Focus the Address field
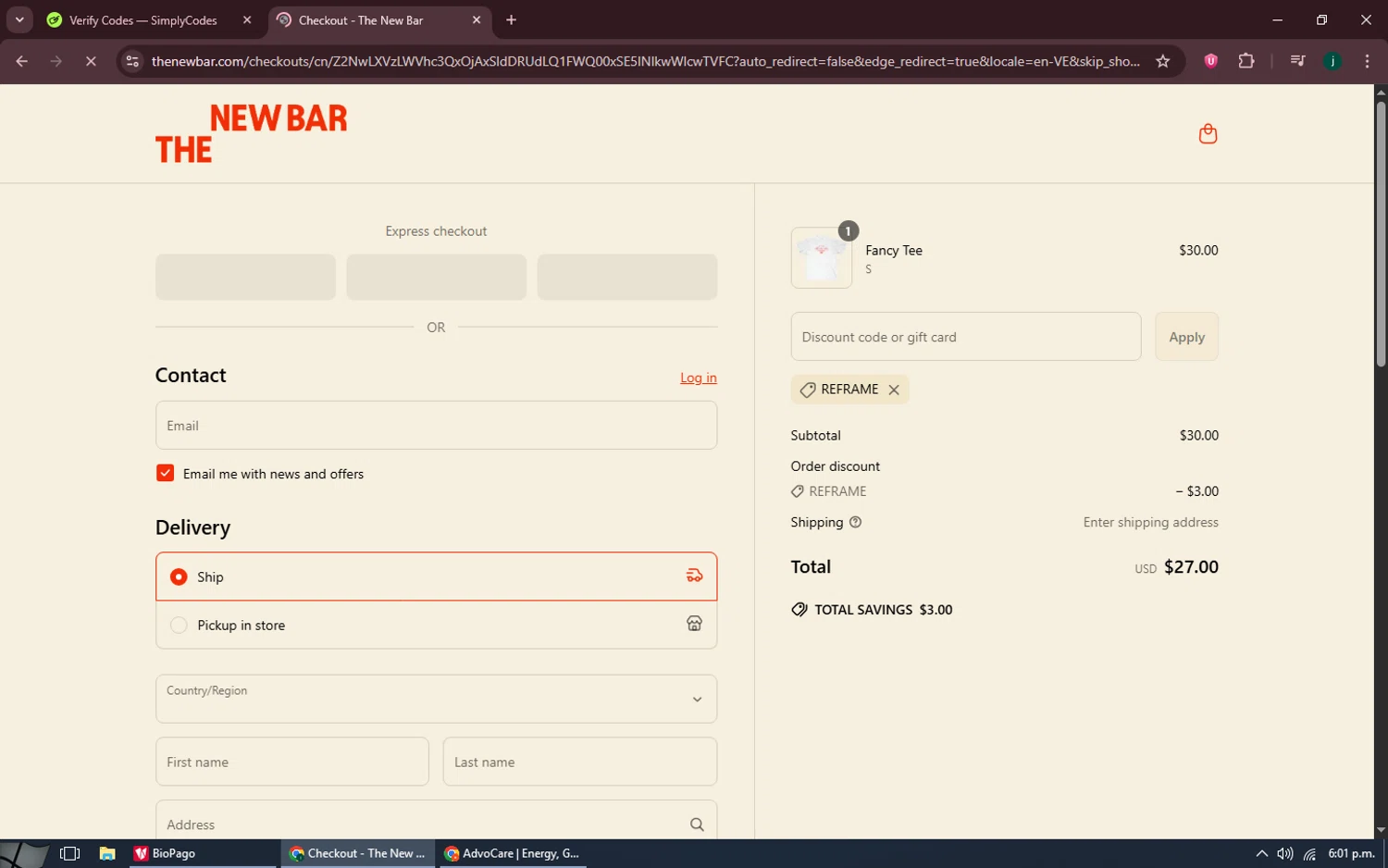The height and width of the screenshot is (868, 1388). pyautogui.click(x=436, y=822)
